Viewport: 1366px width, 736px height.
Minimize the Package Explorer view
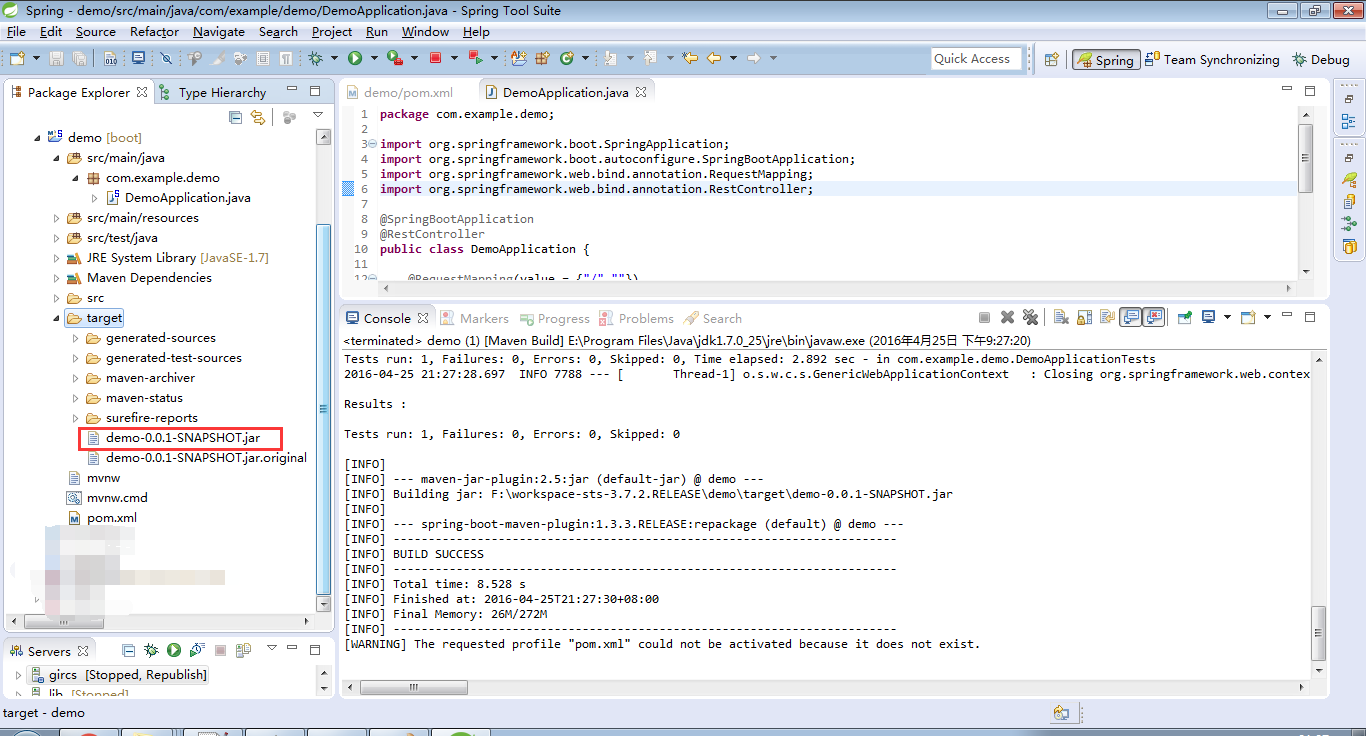coord(292,90)
